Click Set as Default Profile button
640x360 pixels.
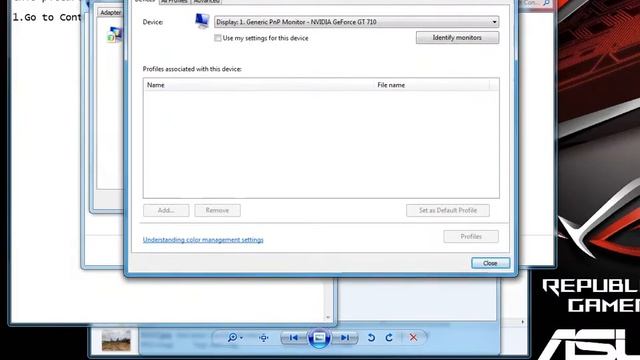448,210
